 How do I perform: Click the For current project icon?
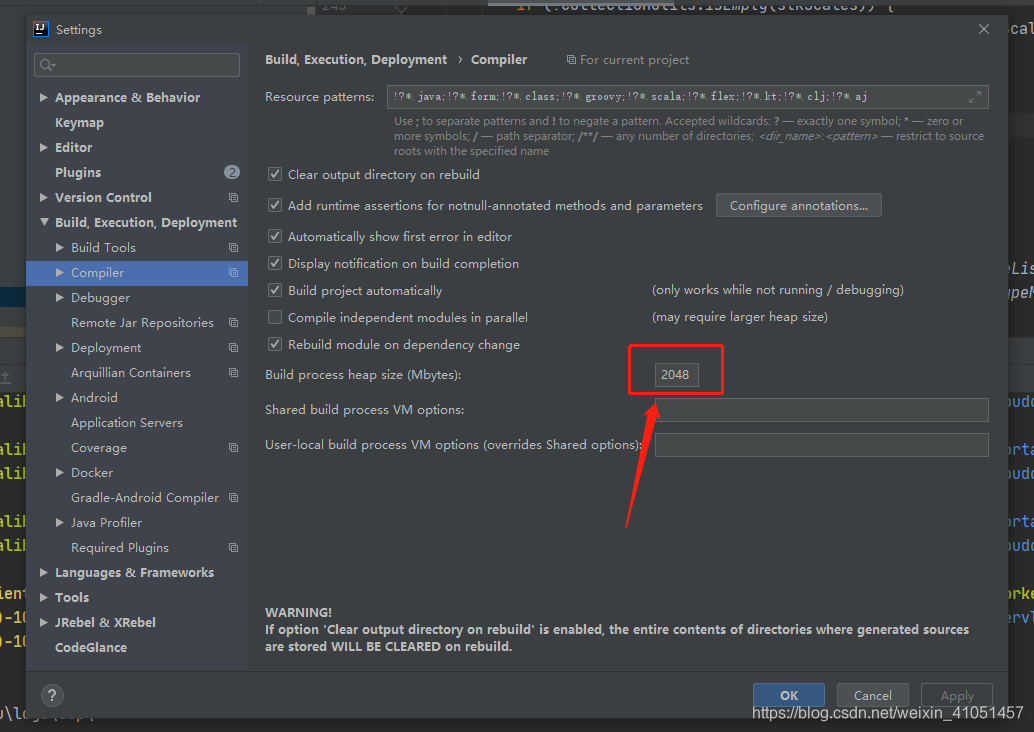point(571,60)
